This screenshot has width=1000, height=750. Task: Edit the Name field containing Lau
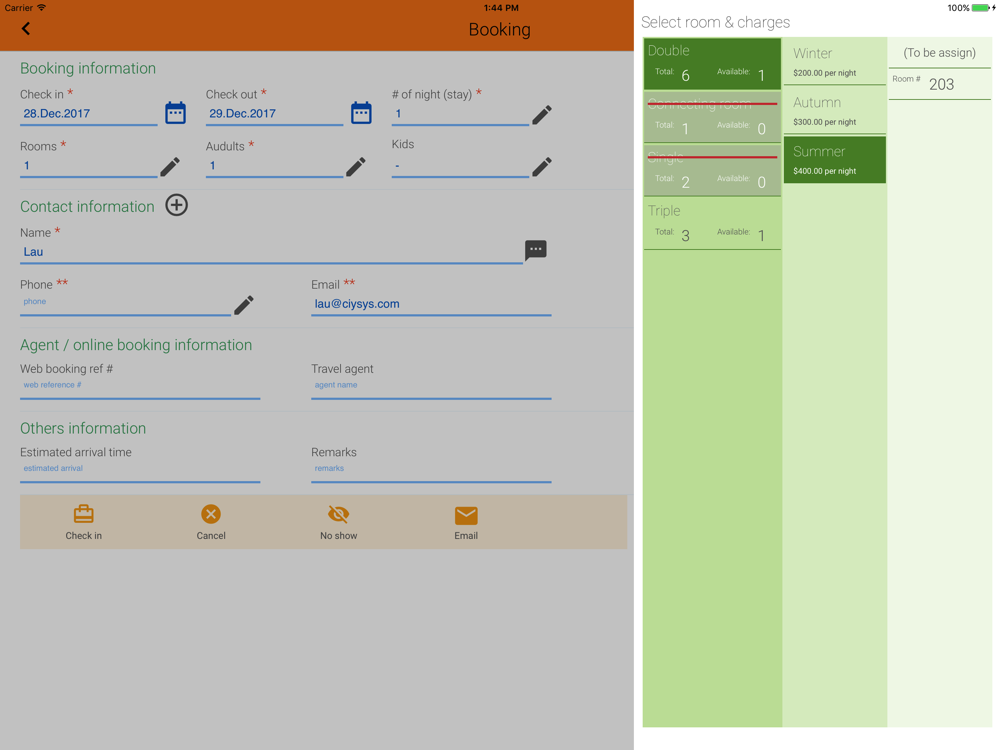click(271, 253)
